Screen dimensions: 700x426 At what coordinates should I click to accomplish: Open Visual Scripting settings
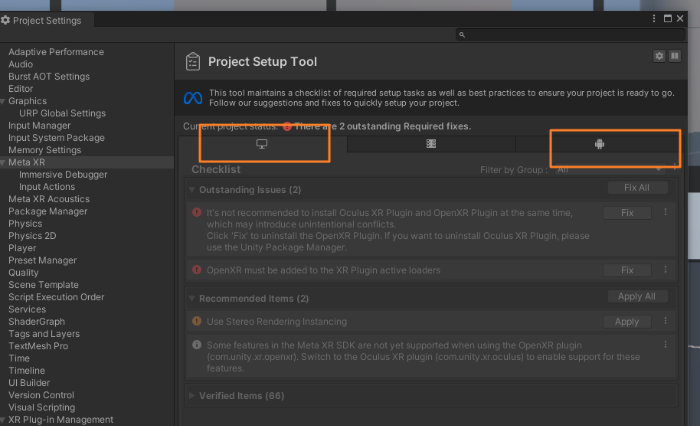click(42, 407)
